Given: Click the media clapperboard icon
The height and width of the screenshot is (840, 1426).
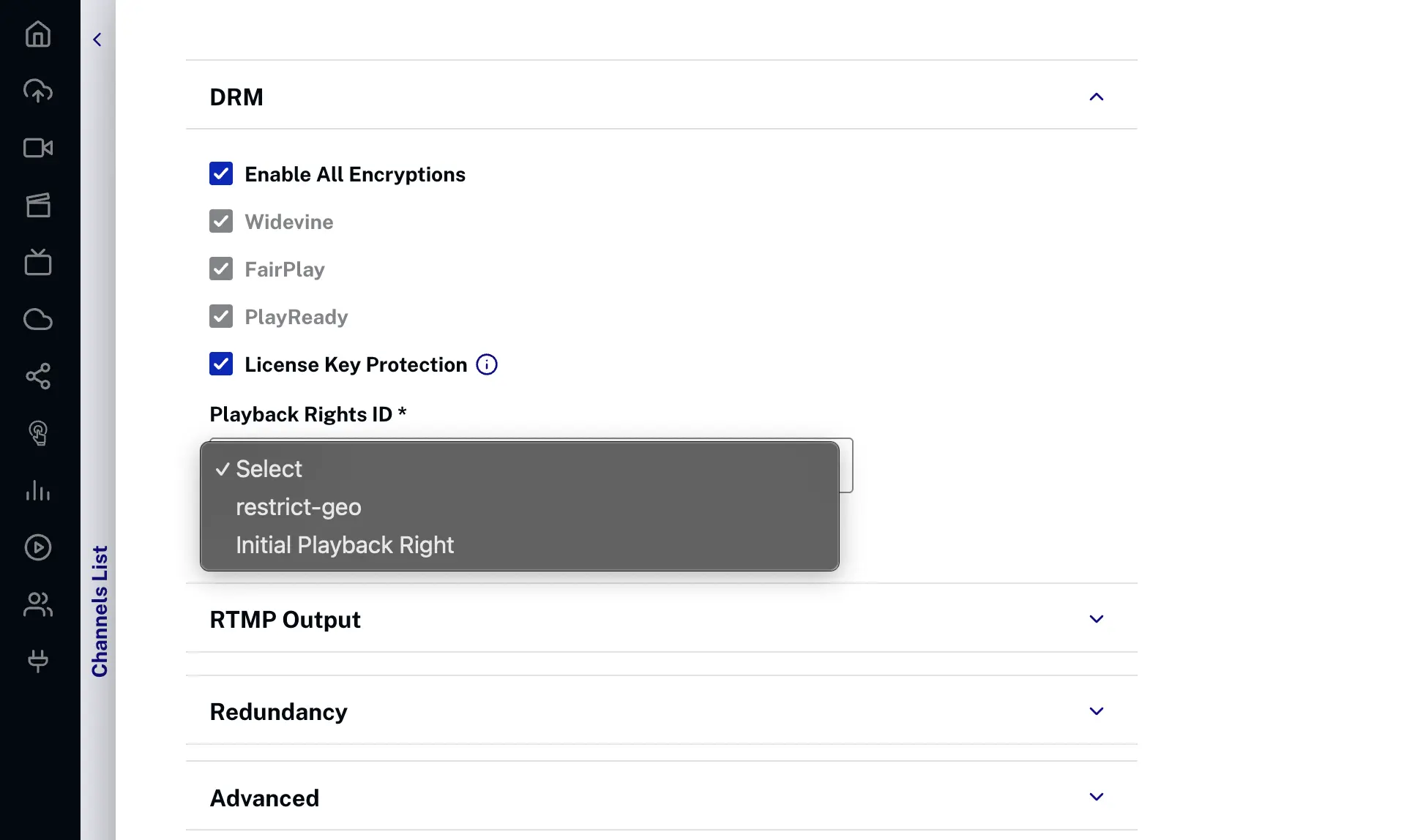Looking at the screenshot, I should (37, 205).
